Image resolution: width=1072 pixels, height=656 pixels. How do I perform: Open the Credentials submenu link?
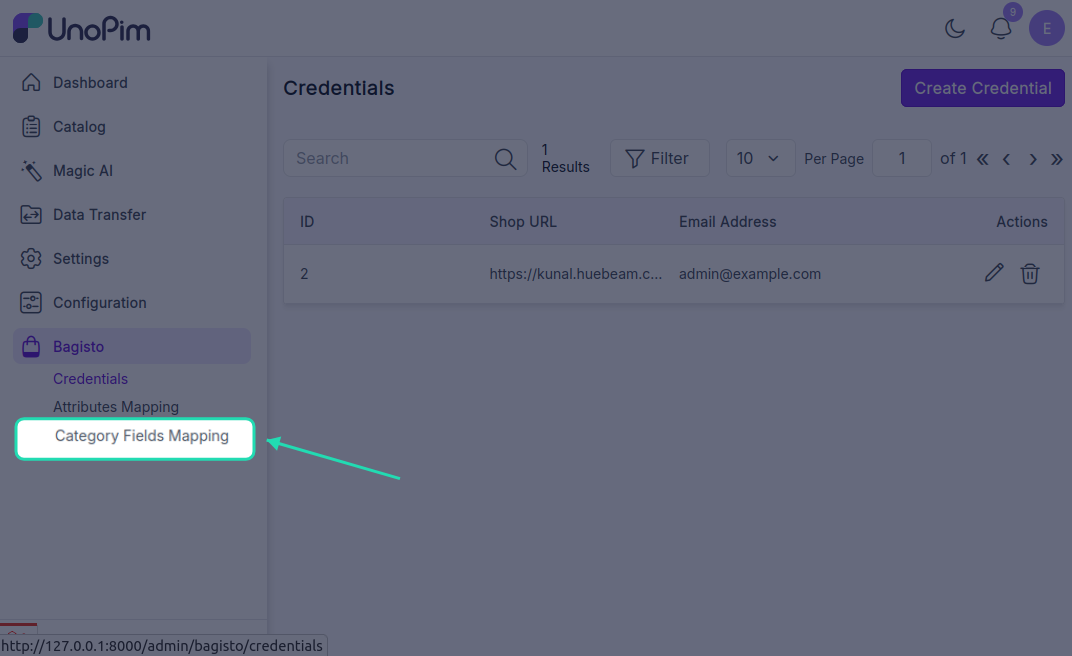click(x=90, y=379)
